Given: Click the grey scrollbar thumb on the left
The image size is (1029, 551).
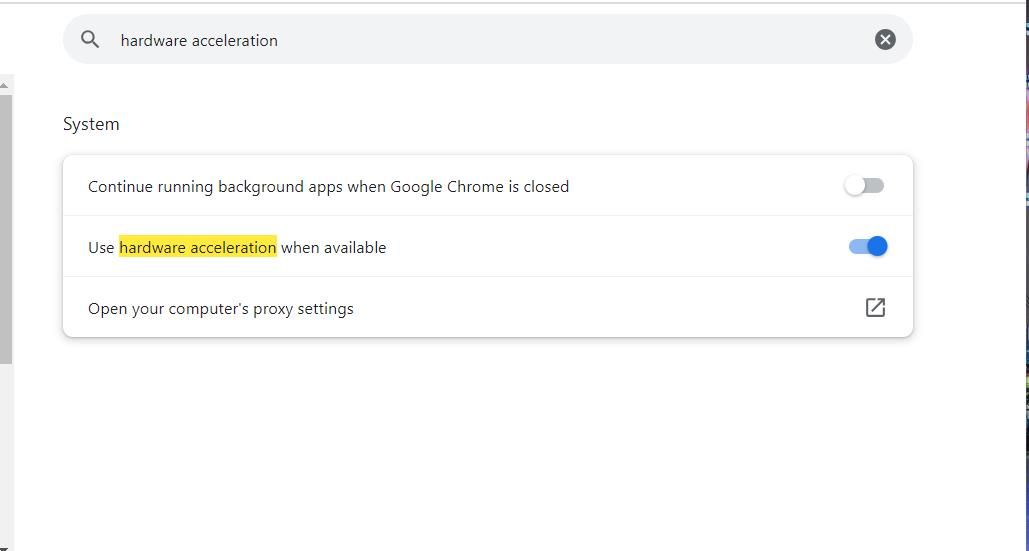Looking at the screenshot, I should pos(5,230).
